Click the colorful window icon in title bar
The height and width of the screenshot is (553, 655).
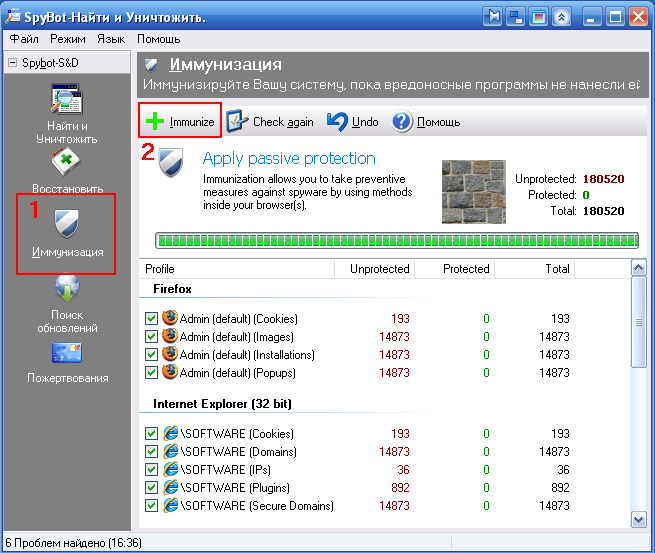point(538,17)
